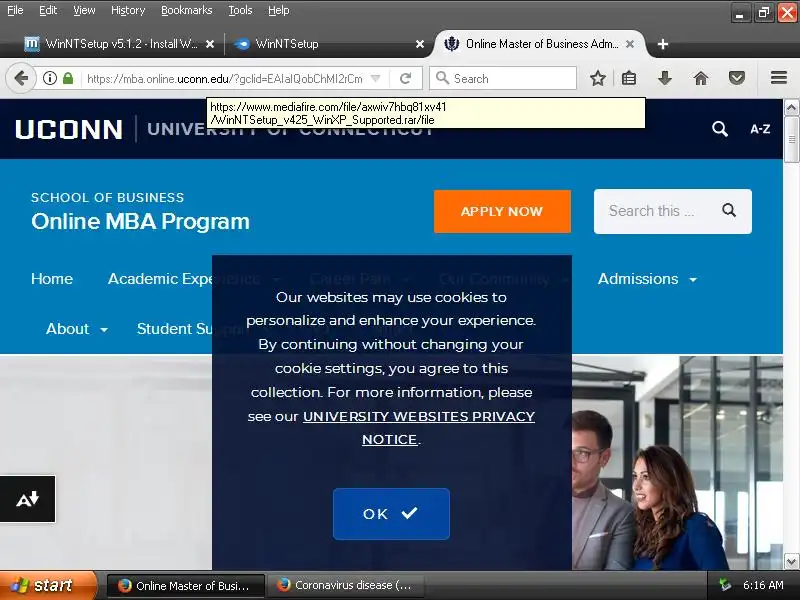
Task: Click the APPLY NOW button
Action: click(502, 211)
